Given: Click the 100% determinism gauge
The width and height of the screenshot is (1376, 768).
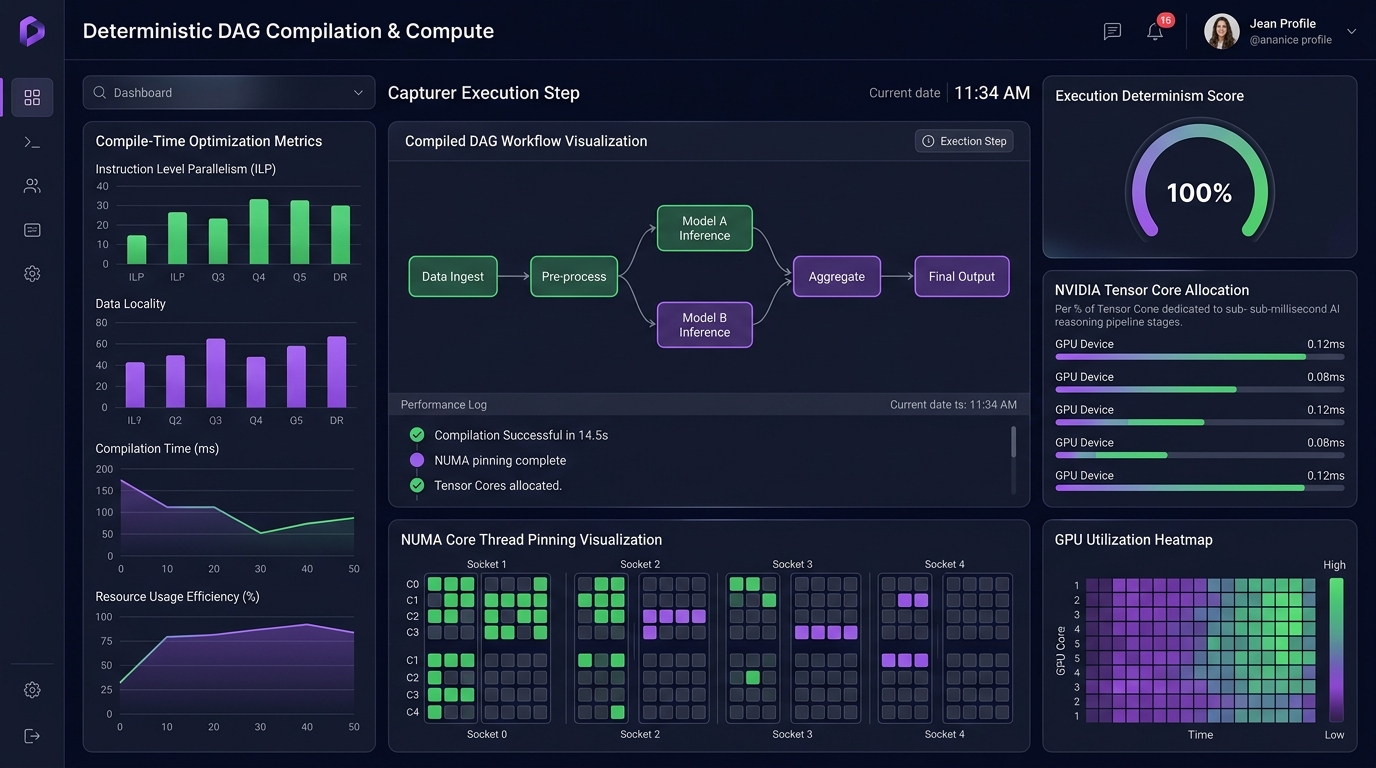Looking at the screenshot, I should 1199,180.
